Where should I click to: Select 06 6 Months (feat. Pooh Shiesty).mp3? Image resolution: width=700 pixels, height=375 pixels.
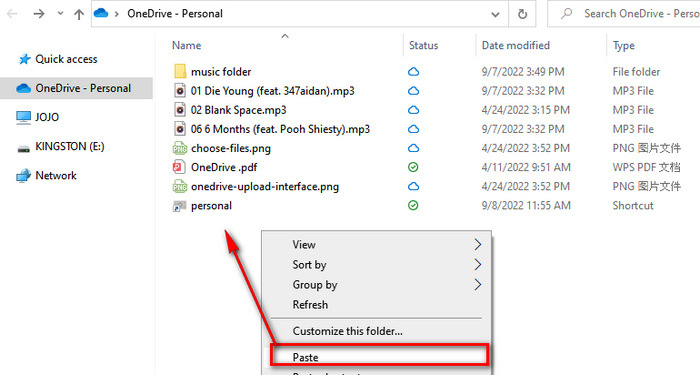(x=280, y=129)
